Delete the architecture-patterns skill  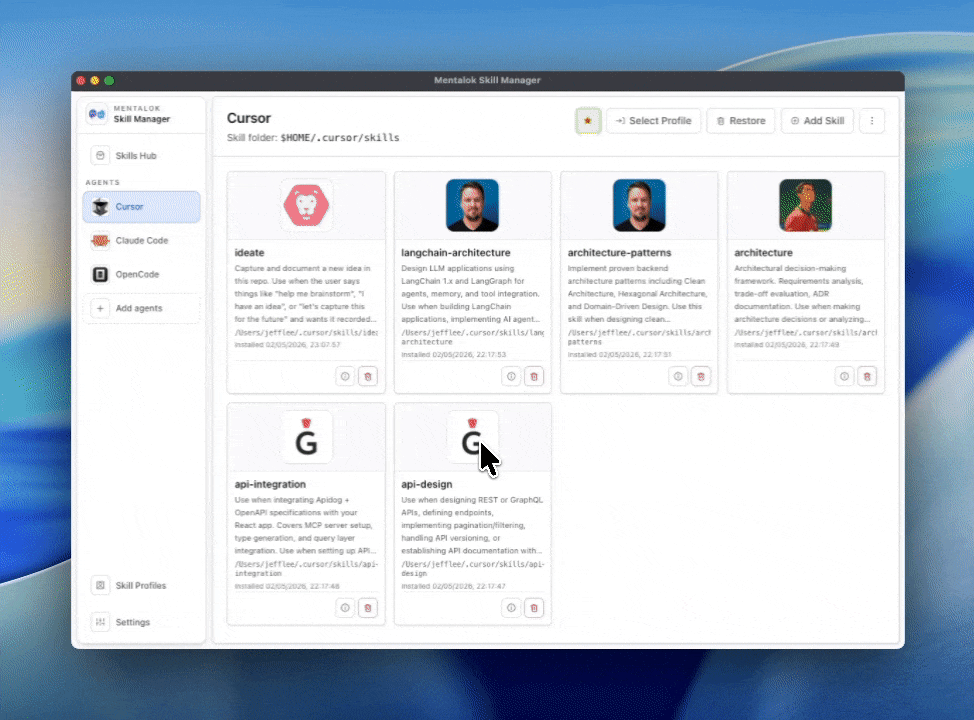click(701, 376)
